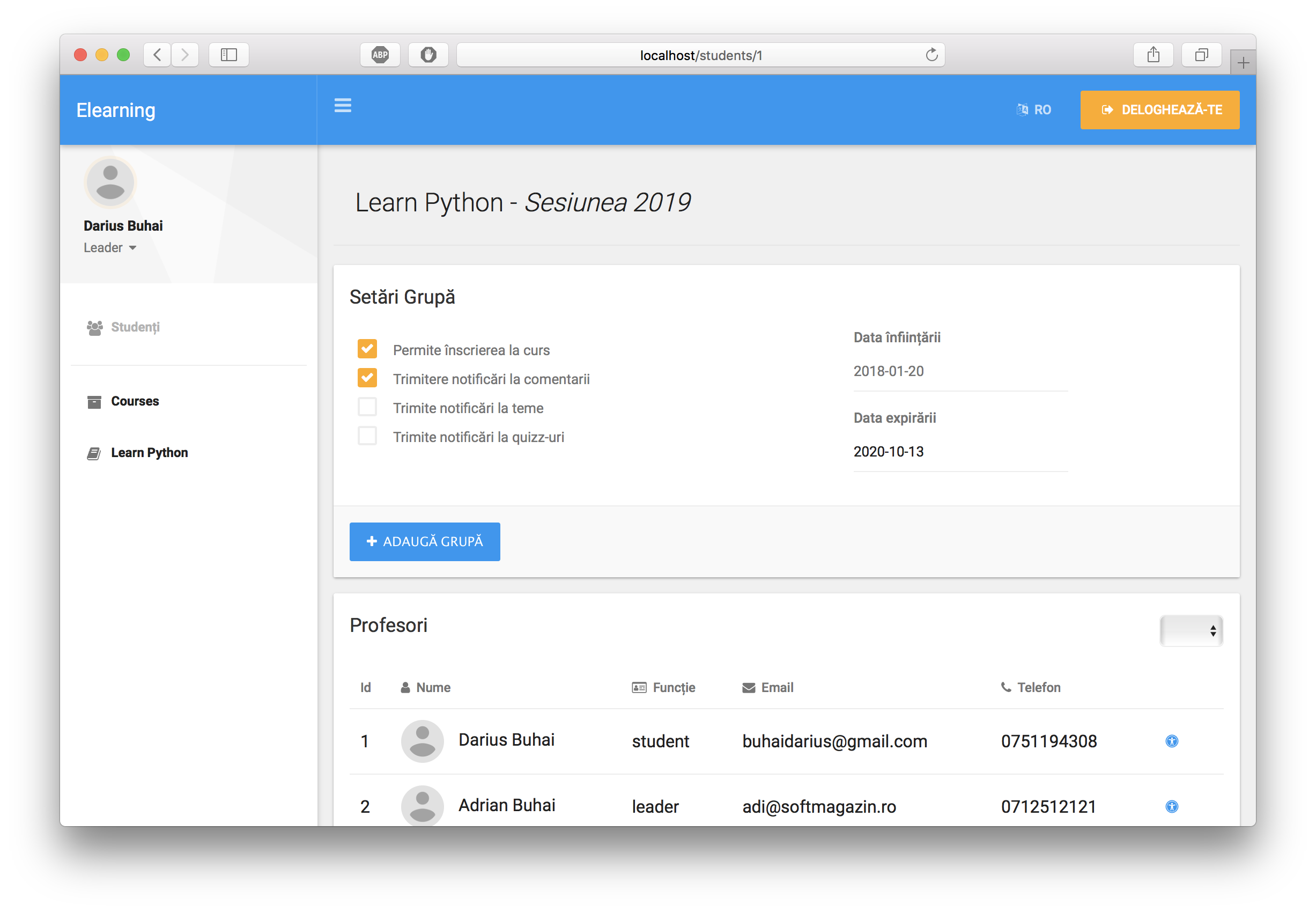Enable Trimite notificări la teme

(x=367, y=407)
